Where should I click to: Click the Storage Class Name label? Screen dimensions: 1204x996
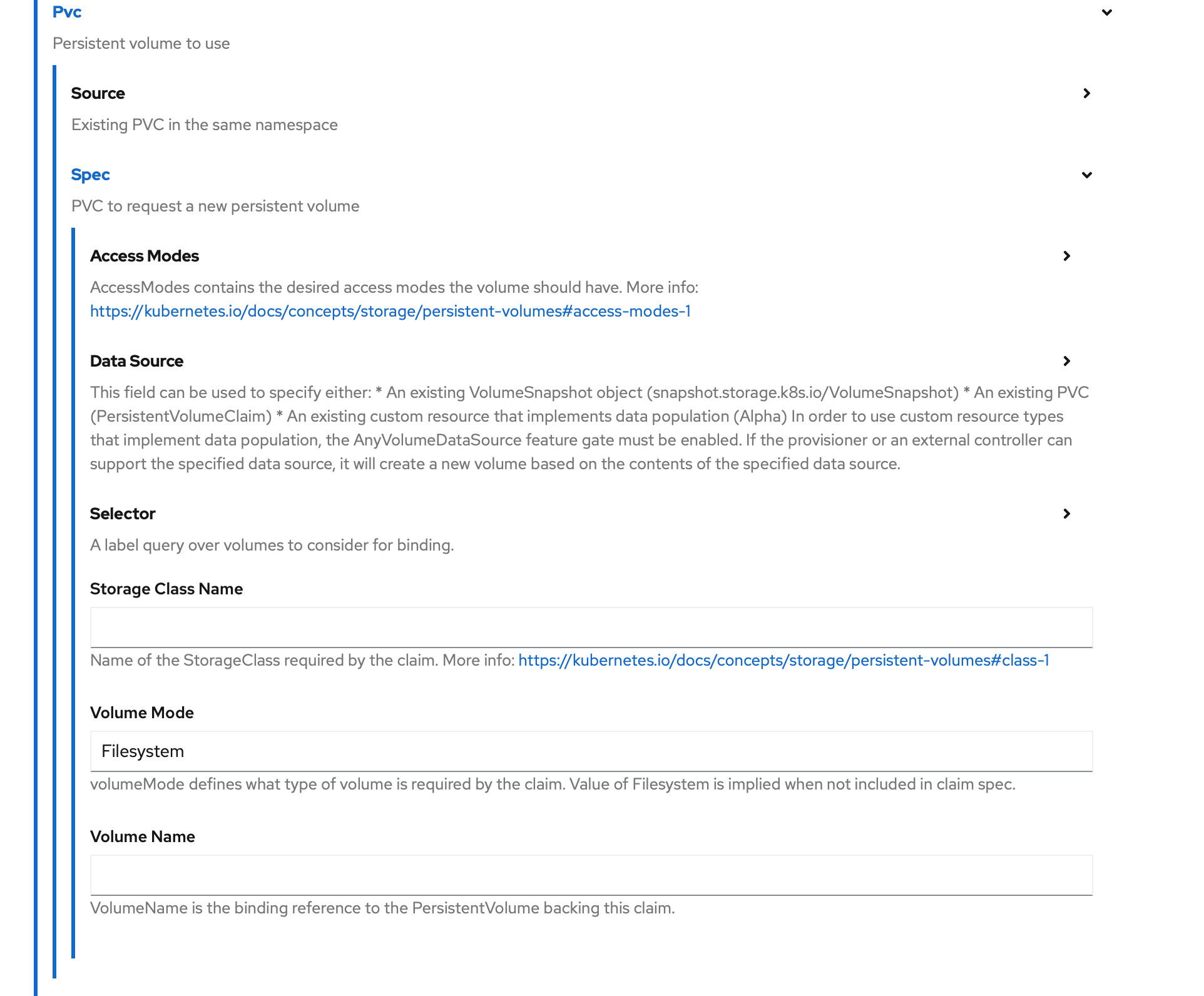[x=166, y=589]
